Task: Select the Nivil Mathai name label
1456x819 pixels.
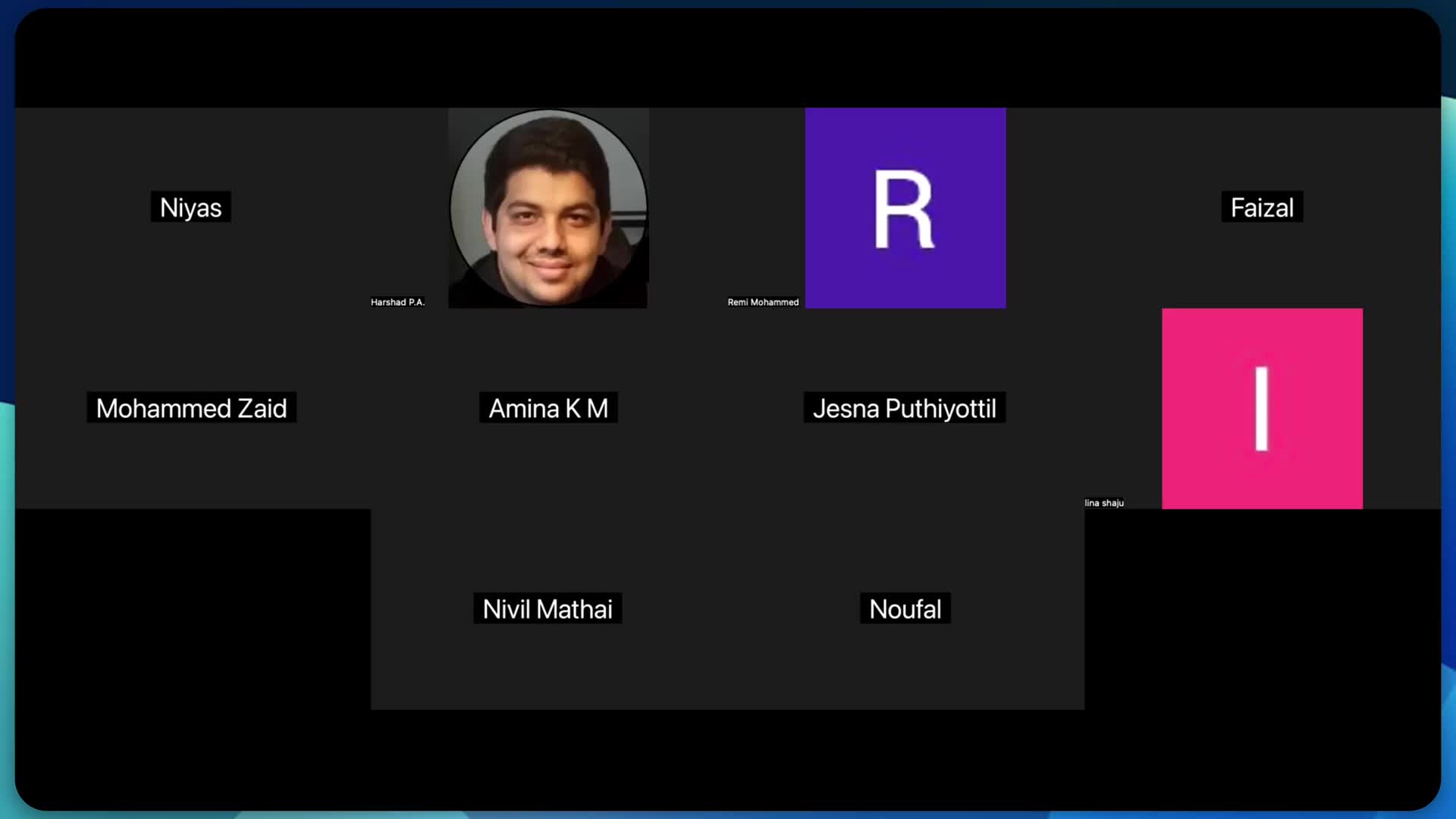Action: point(547,609)
